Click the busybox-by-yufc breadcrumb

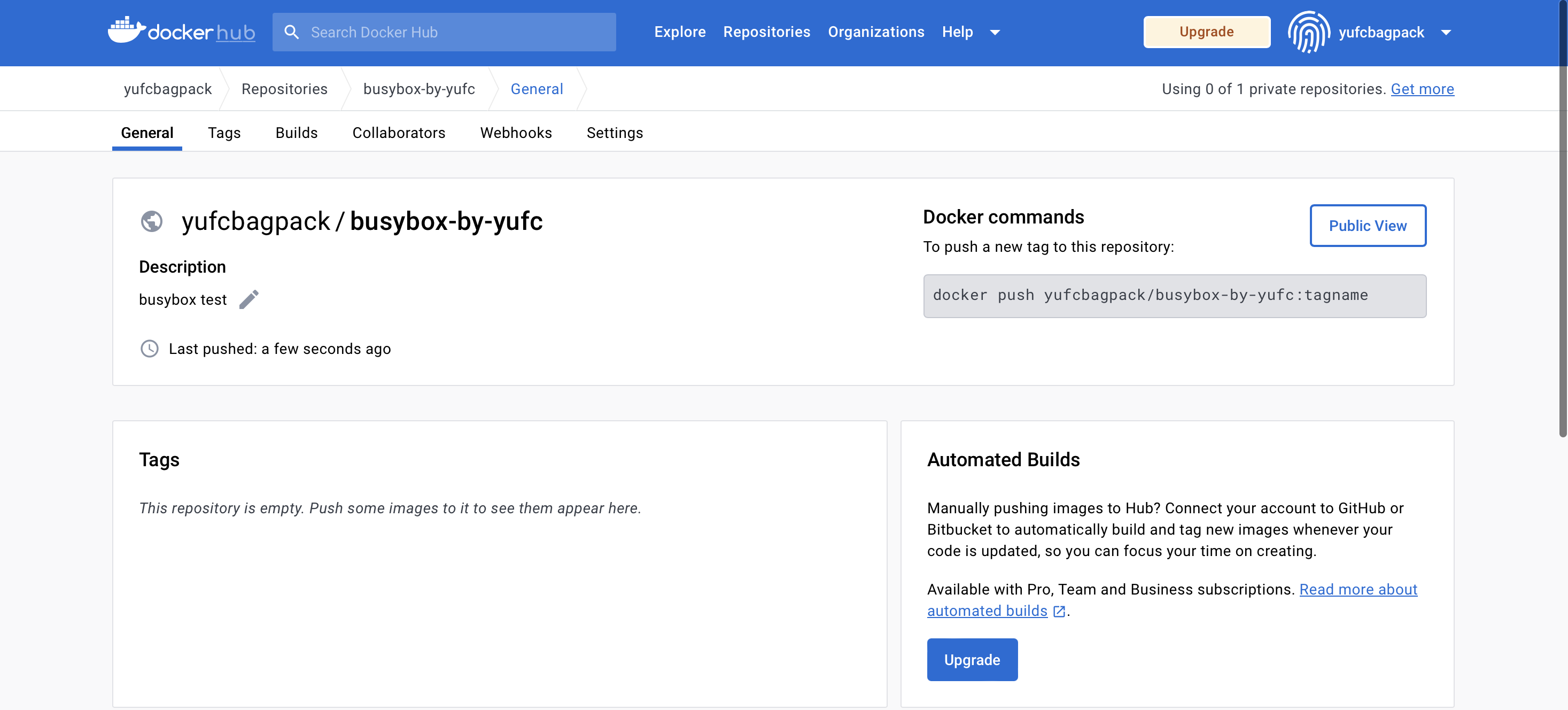(419, 89)
